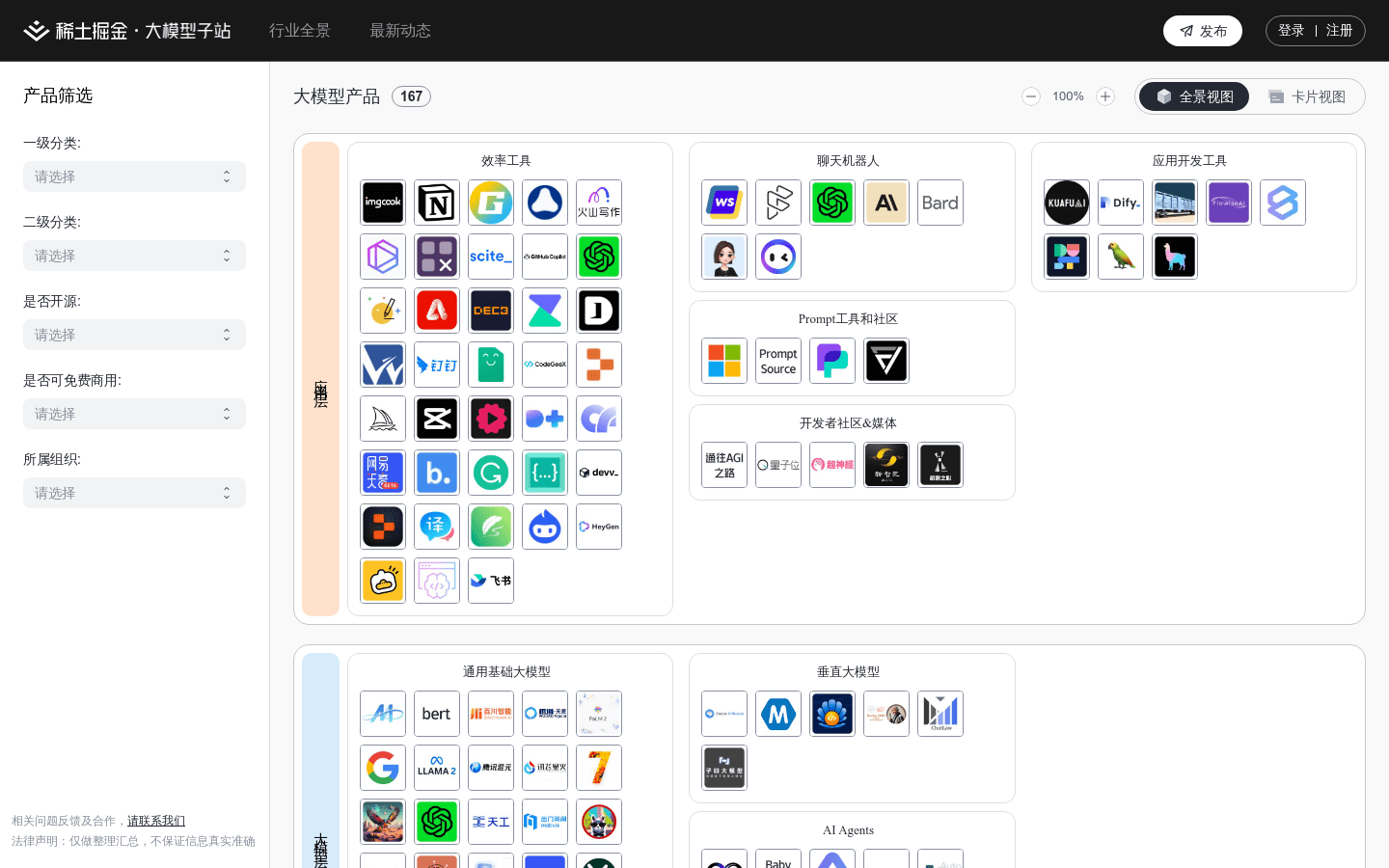Open the Midjourney sailboat icon

coord(383,419)
